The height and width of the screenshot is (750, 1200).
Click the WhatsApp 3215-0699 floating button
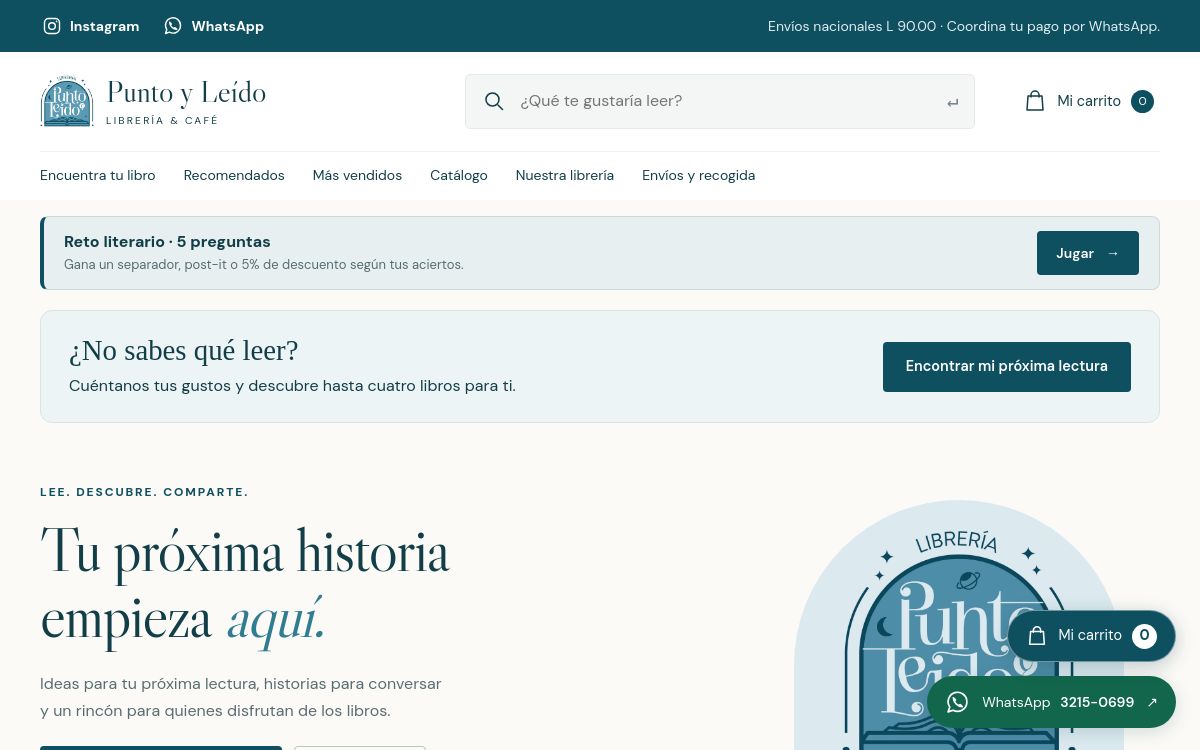click(1051, 702)
